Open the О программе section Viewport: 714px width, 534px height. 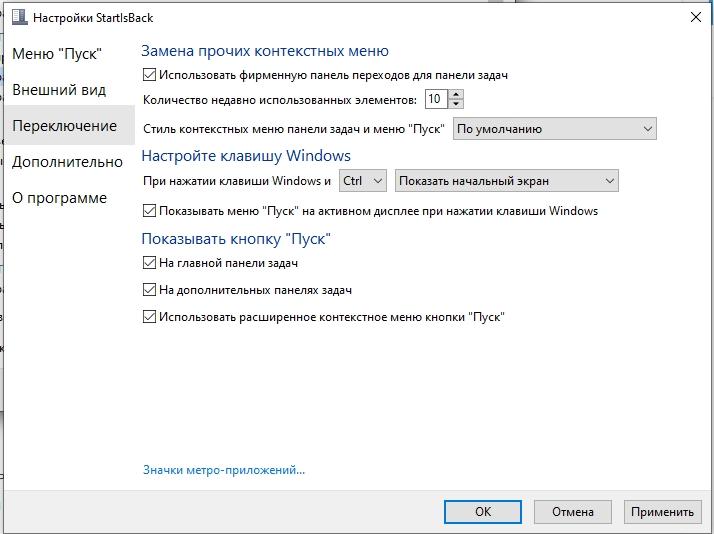pos(60,198)
